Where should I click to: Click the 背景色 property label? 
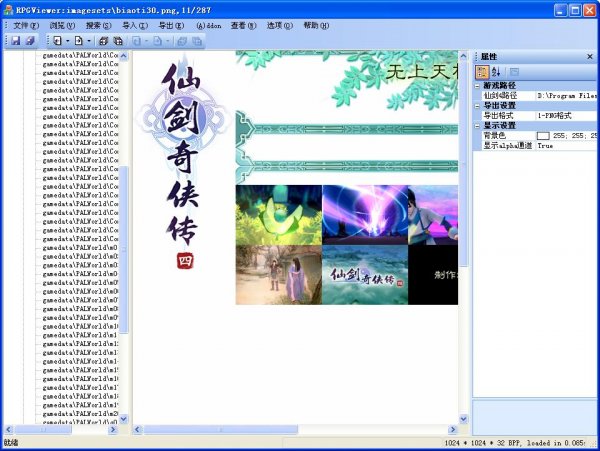(x=494, y=136)
